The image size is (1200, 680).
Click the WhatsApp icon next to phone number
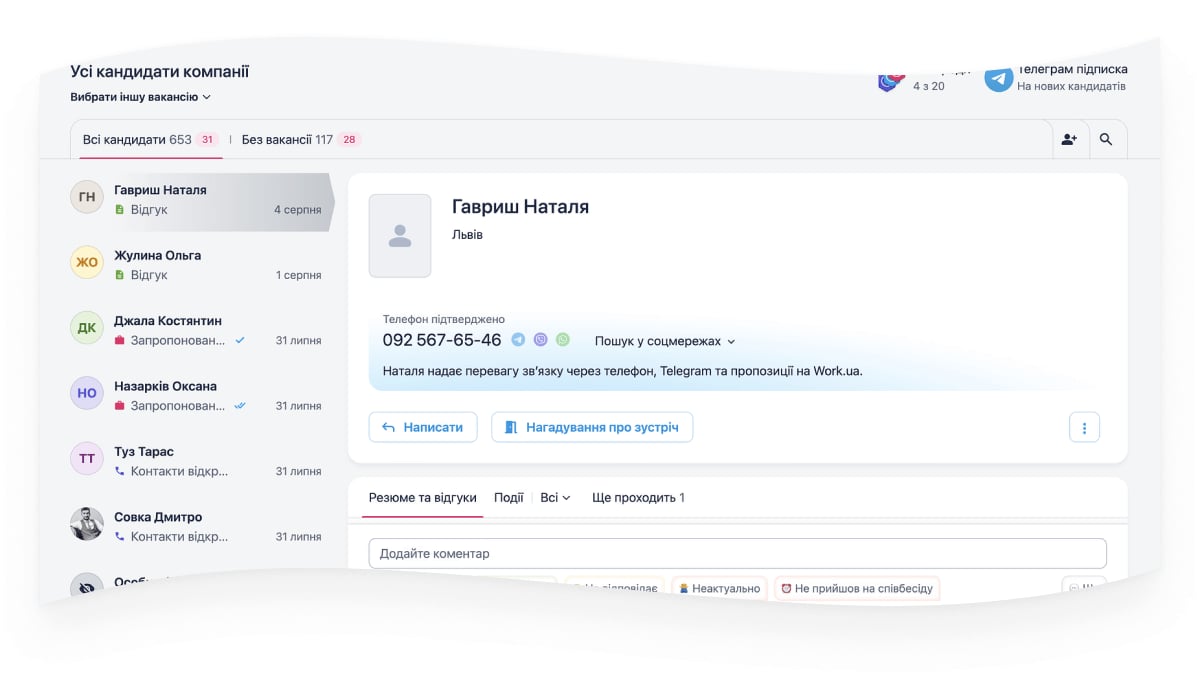click(563, 340)
